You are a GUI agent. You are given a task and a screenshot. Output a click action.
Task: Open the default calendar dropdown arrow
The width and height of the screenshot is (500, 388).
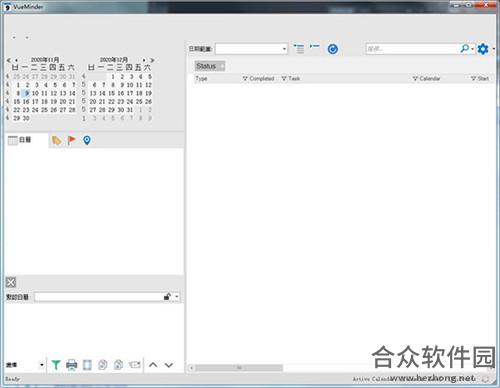177,296
